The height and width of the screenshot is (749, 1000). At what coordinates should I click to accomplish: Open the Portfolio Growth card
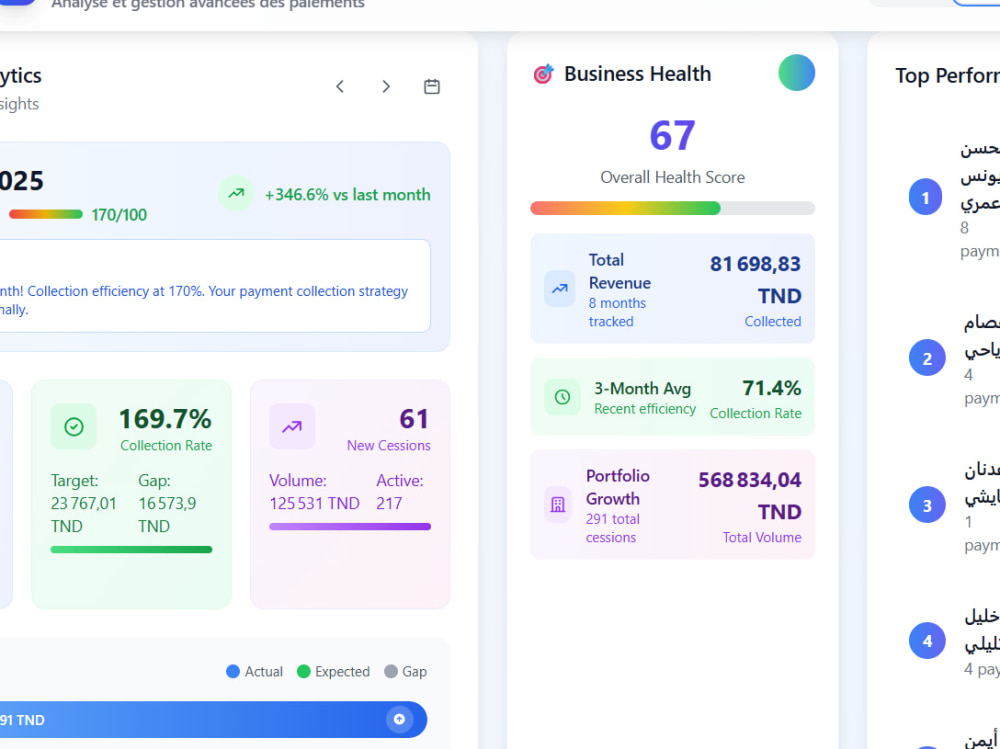coord(672,505)
